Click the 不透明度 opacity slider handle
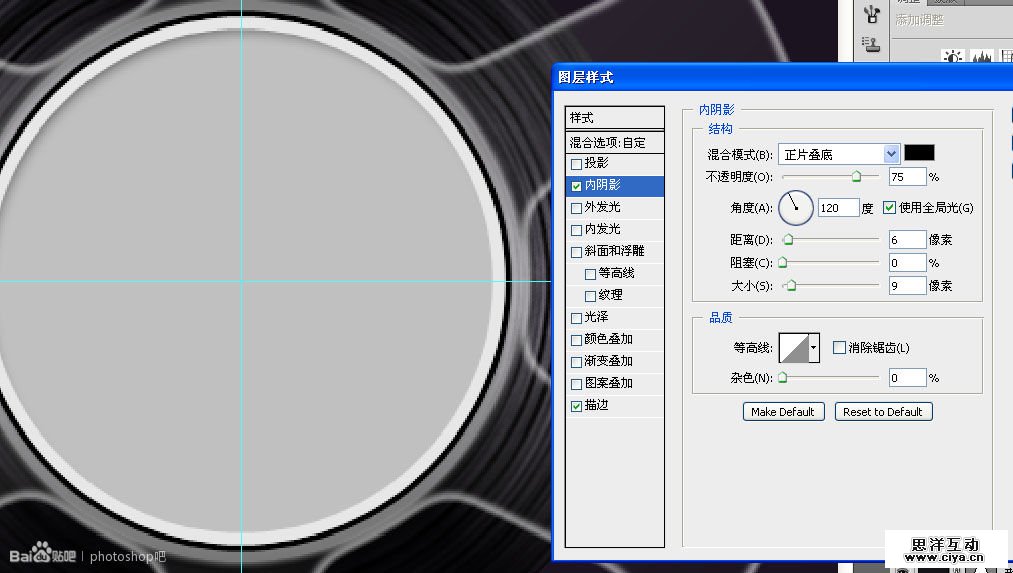Screen dimensions: 1013x573 click(856, 176)
